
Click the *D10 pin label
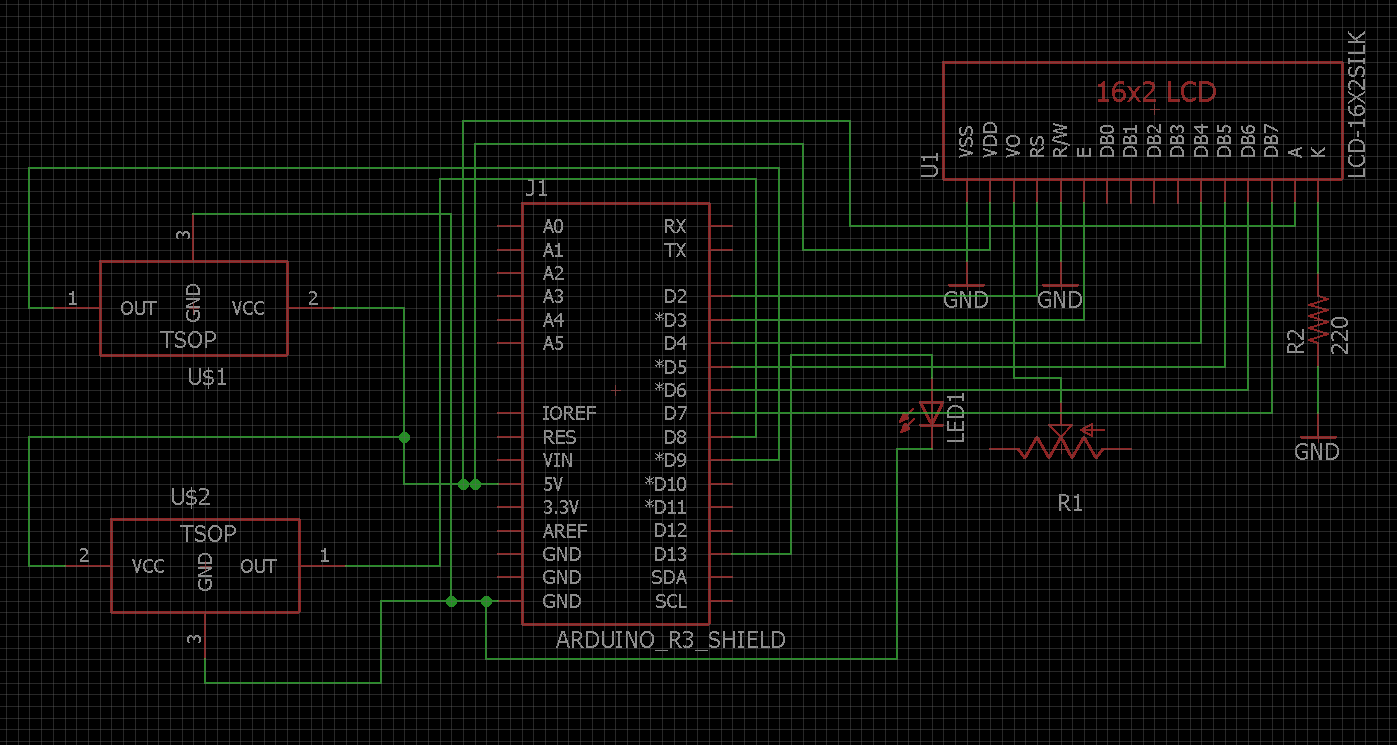(666, 484)
